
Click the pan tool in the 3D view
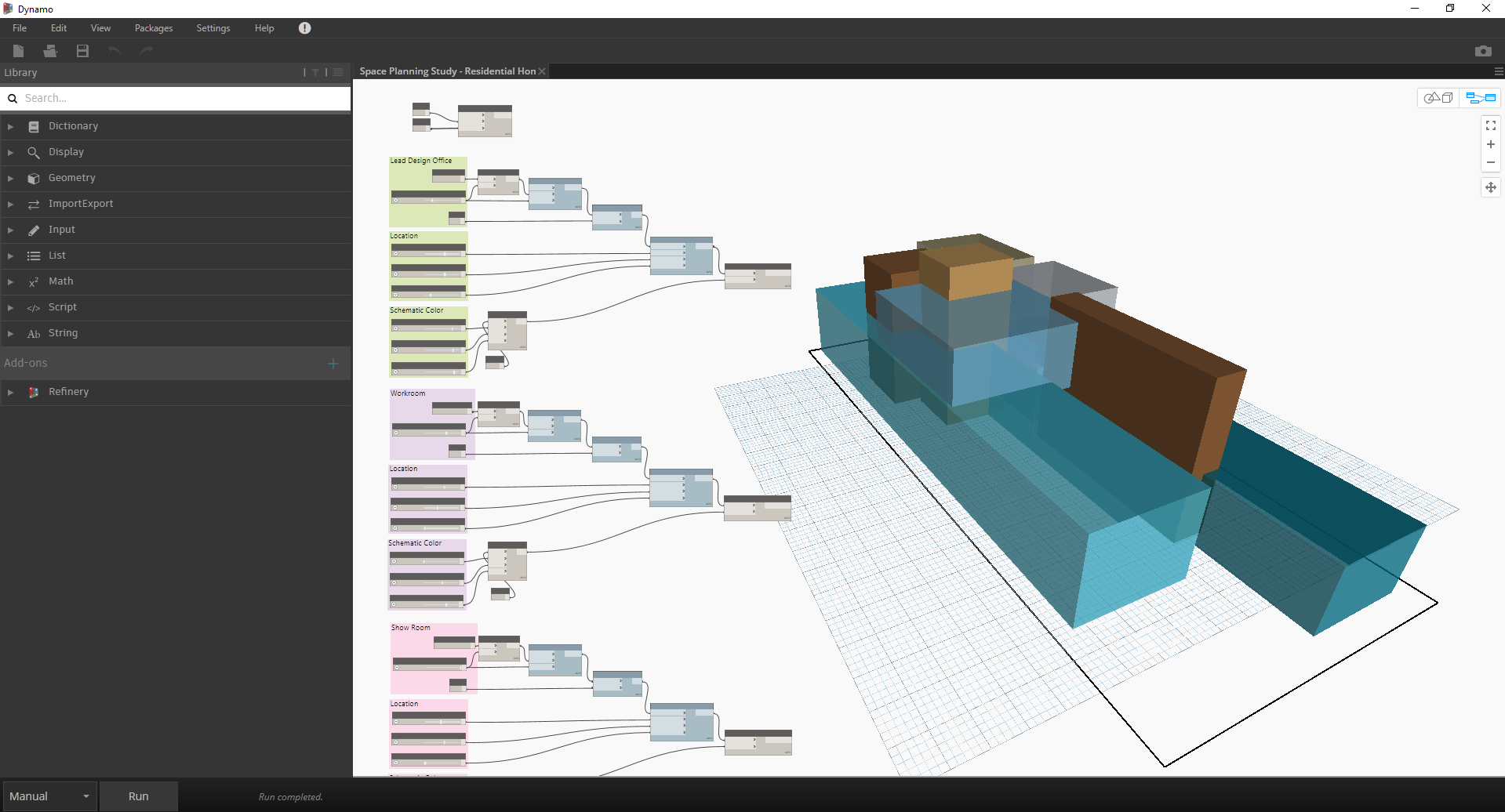(x=1490, y=187)
